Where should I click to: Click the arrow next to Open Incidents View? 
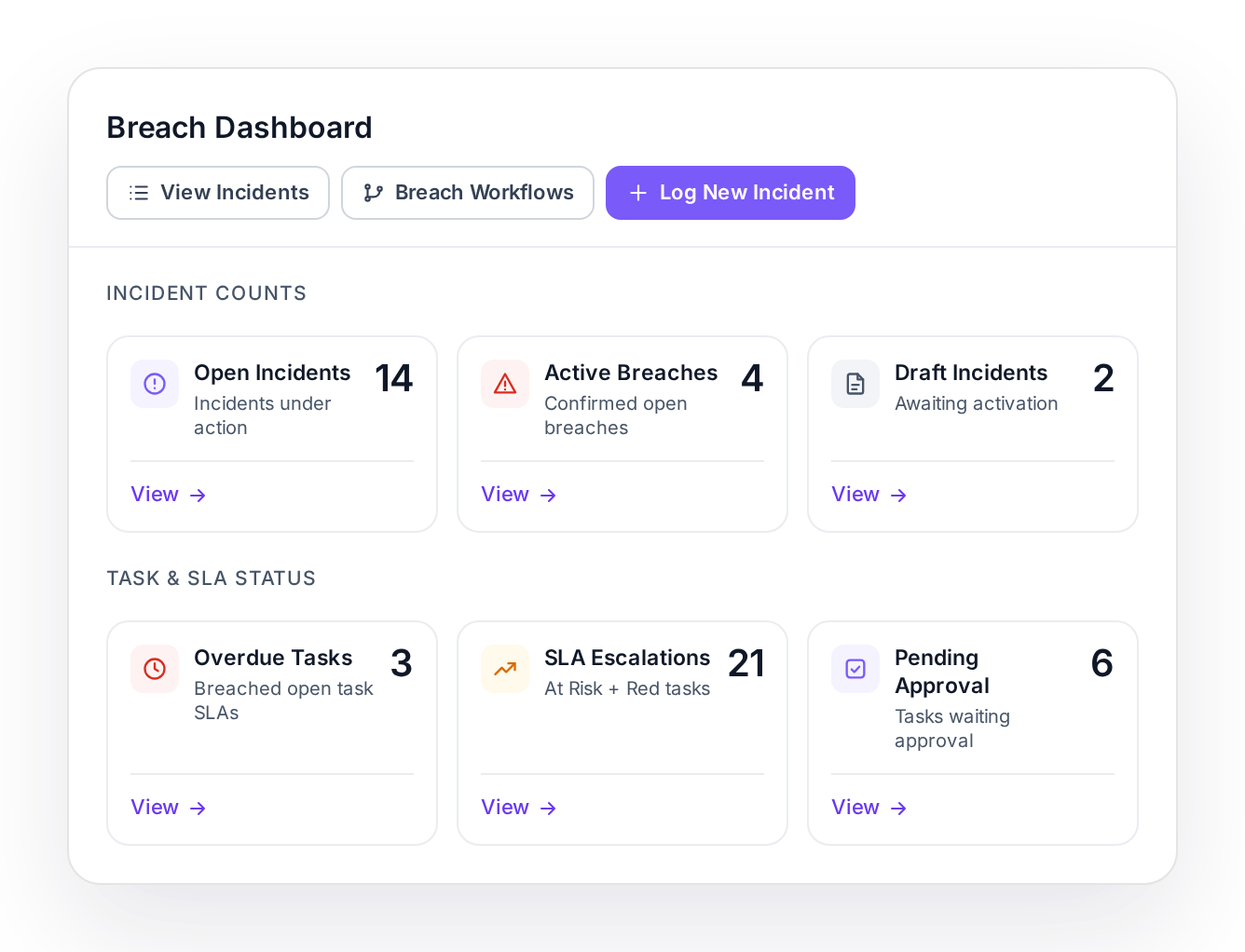tap(198, 496)
